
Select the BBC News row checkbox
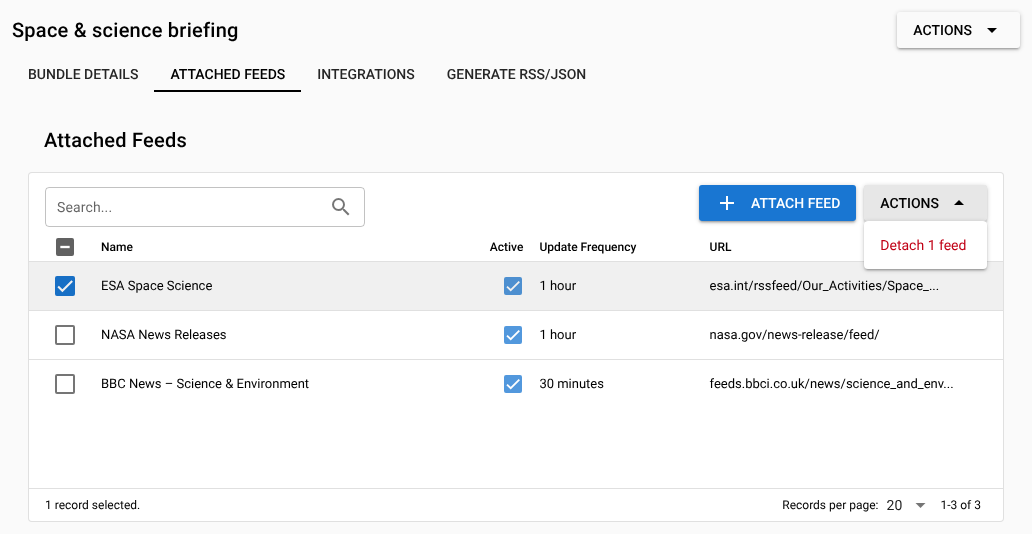point(65,384)
